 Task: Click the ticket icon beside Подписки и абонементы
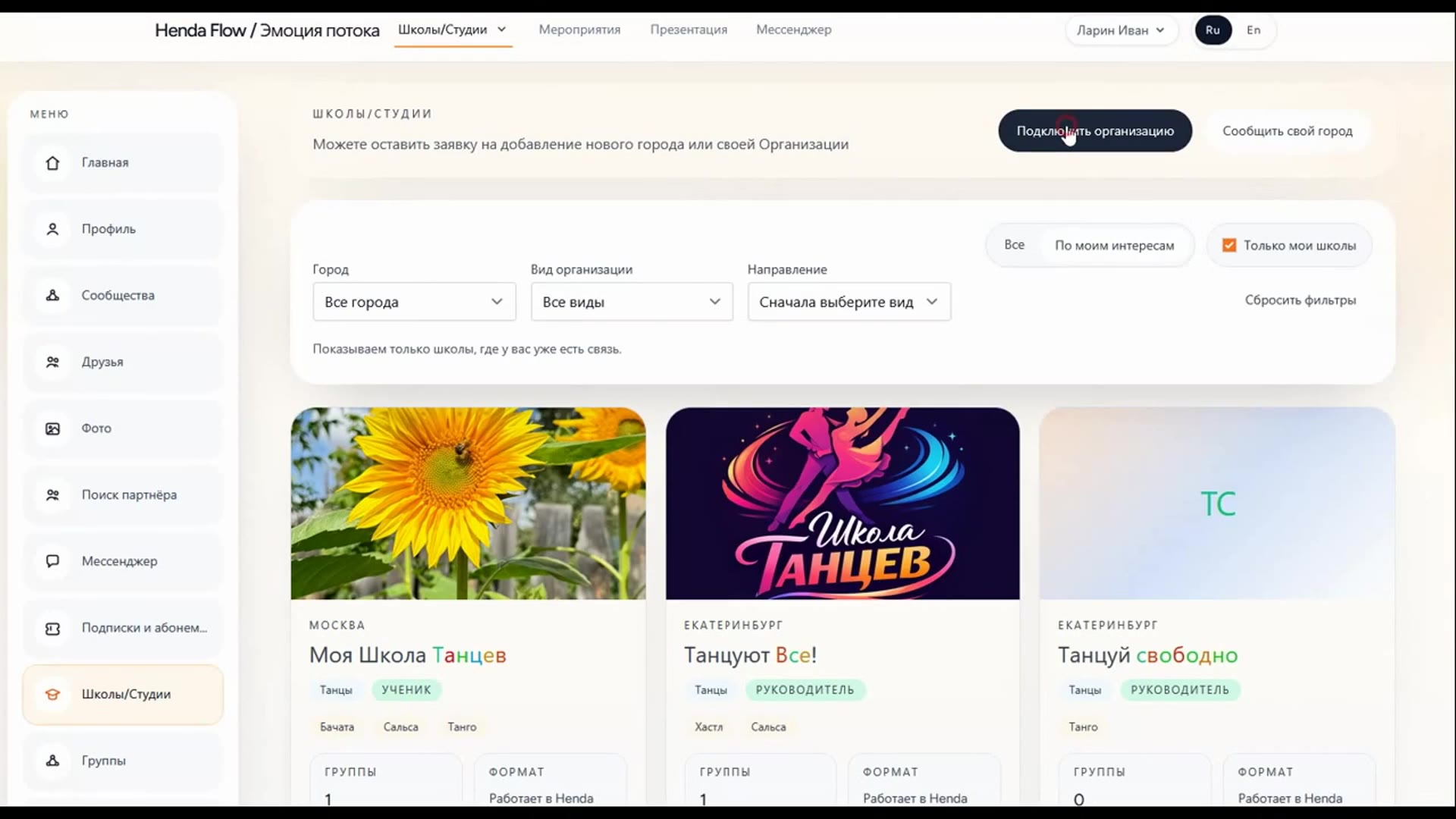coord(52,628)
